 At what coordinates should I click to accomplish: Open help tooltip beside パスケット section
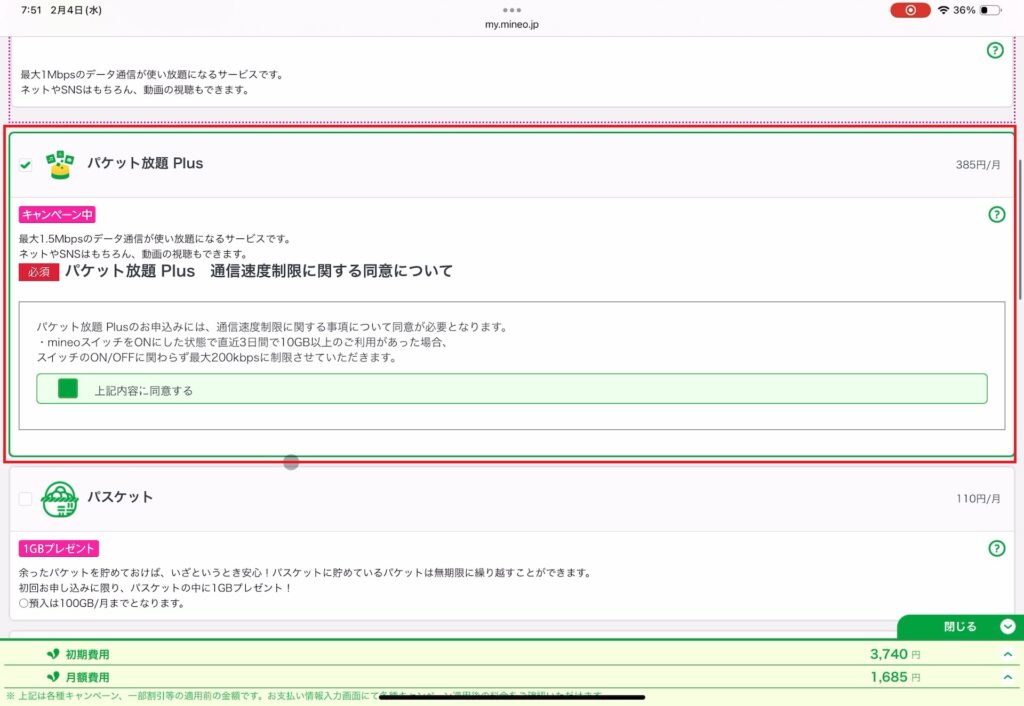pos(996,549)
